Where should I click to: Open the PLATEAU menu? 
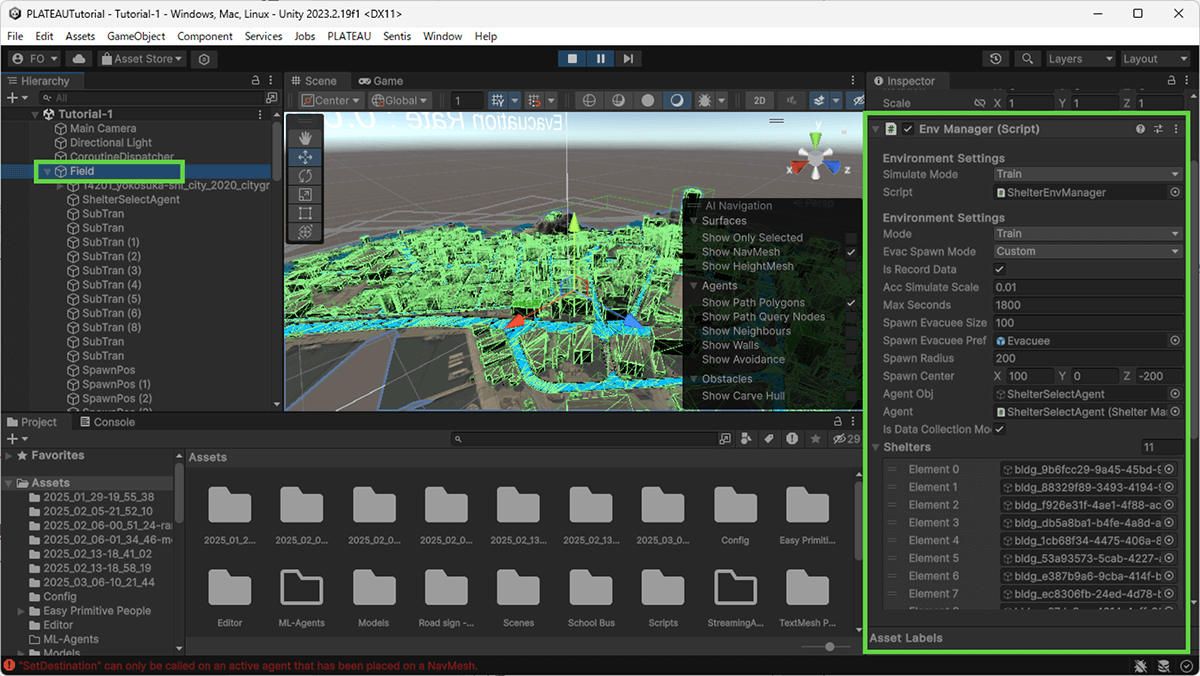pos(349,36)
